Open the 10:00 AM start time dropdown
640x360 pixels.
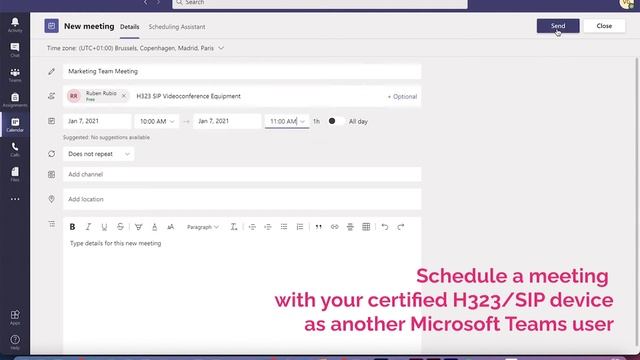(x=157, y=121)
